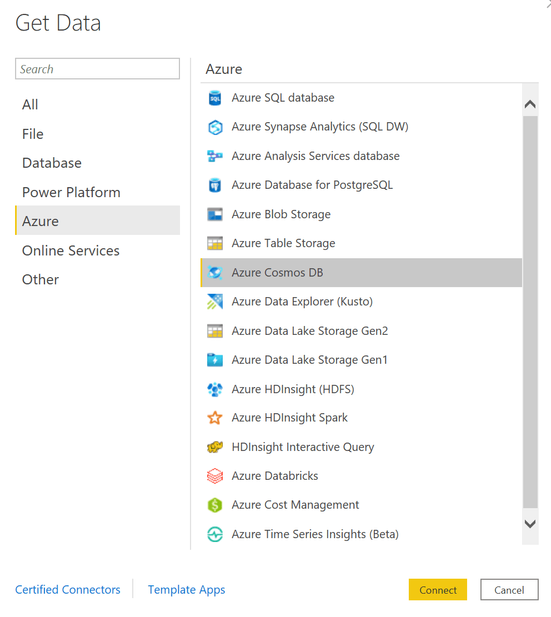Click the scroll up arrow of connector list
The width and height of the screenshot is (551, 617).
tap(530, 104)
